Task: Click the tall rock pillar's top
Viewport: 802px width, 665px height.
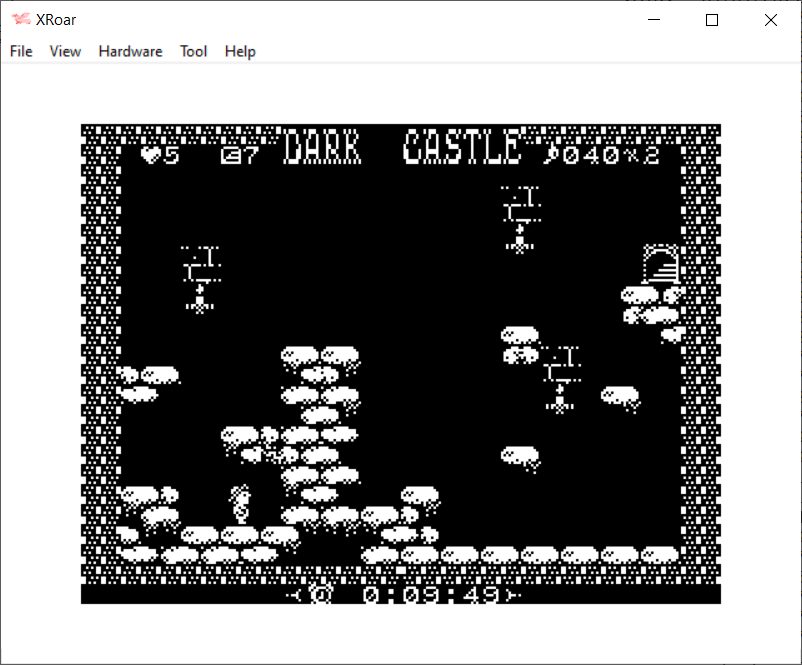Action: [320, 355]
